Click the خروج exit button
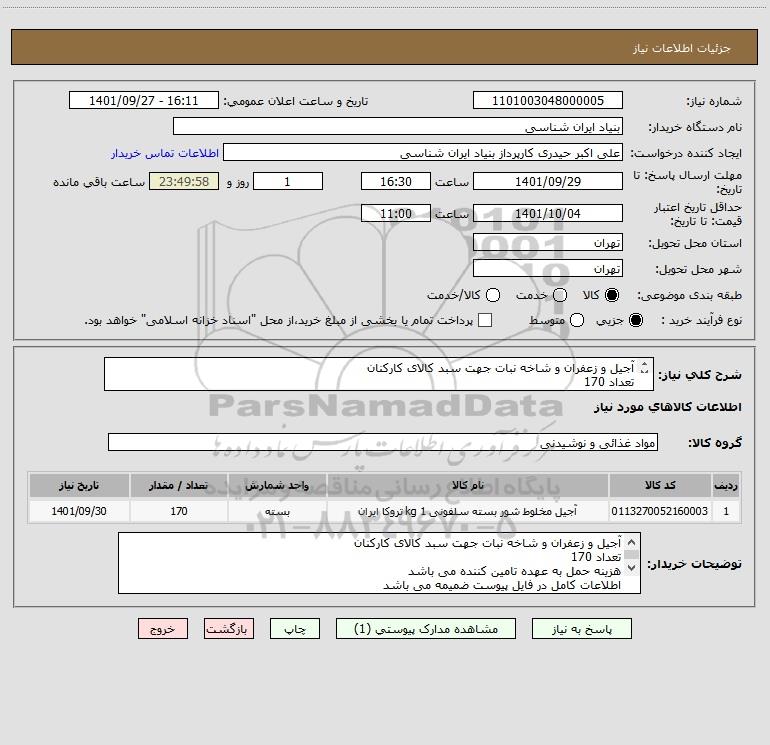The image size is (770, 745). point(163,629)
